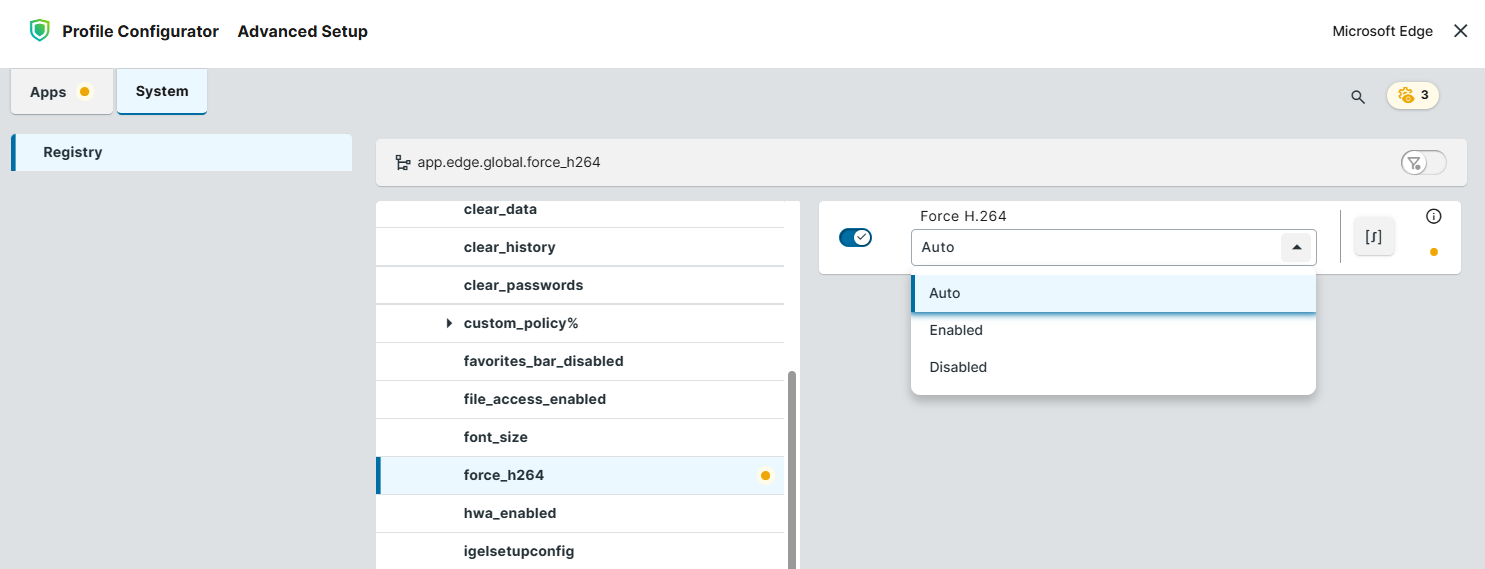The image size is (1485, 569).
Task: Switch to the Apps tab
Action: click(x=60, y=92)
